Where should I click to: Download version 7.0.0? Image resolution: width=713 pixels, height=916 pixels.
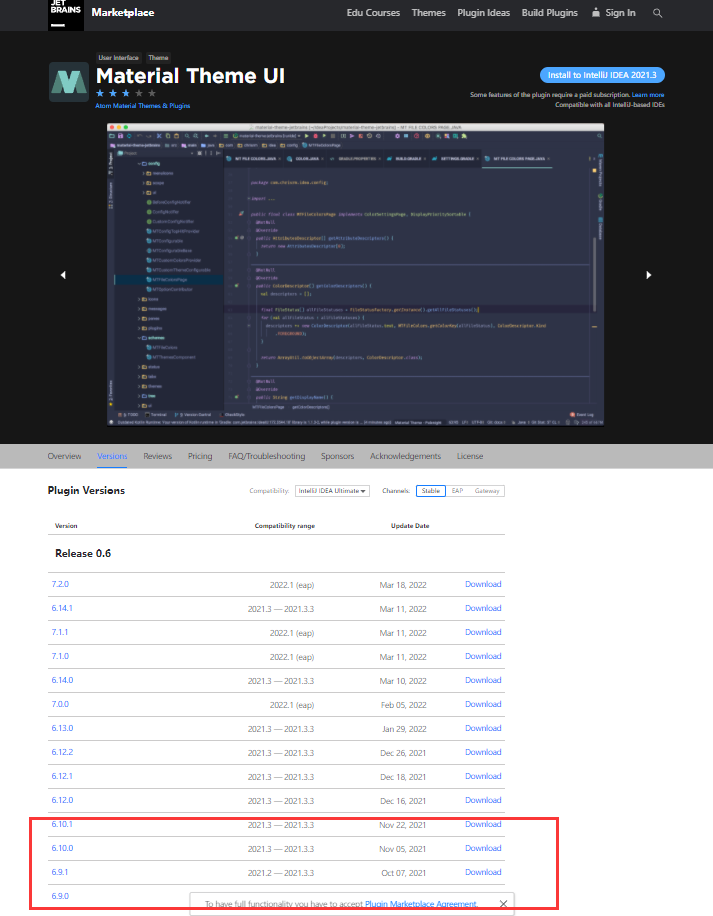click(x=483, y=704)
